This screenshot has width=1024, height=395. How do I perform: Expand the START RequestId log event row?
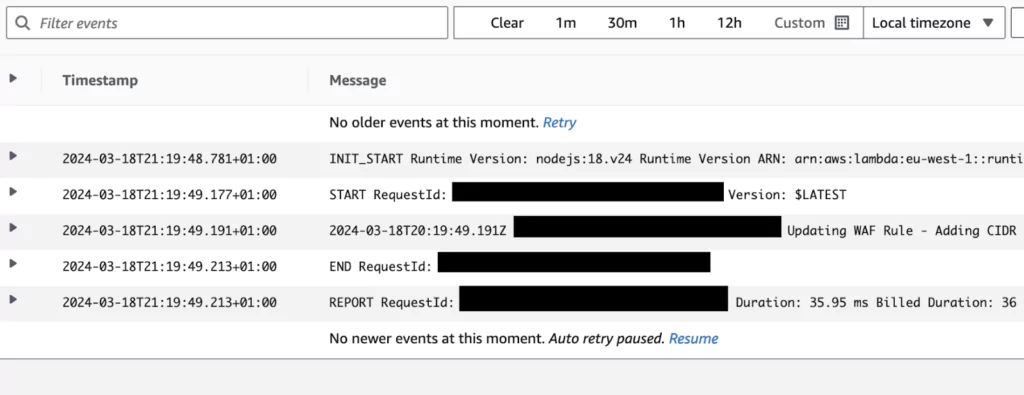point(13,191)
